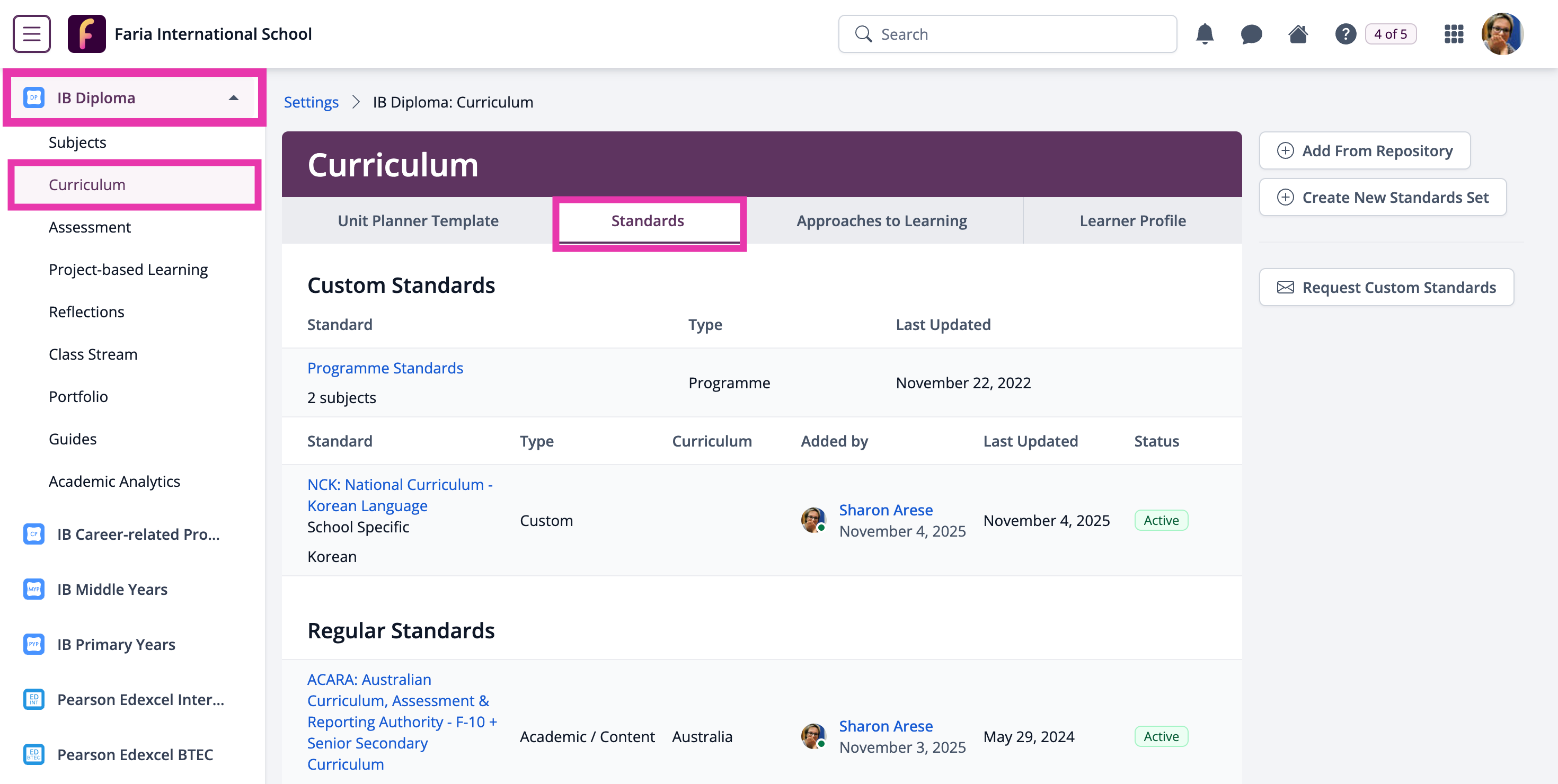The width and height of the screenshot is (1558, 784).
Task: Click the 'November 22, 2022' date
Action: tap(963, 382)
